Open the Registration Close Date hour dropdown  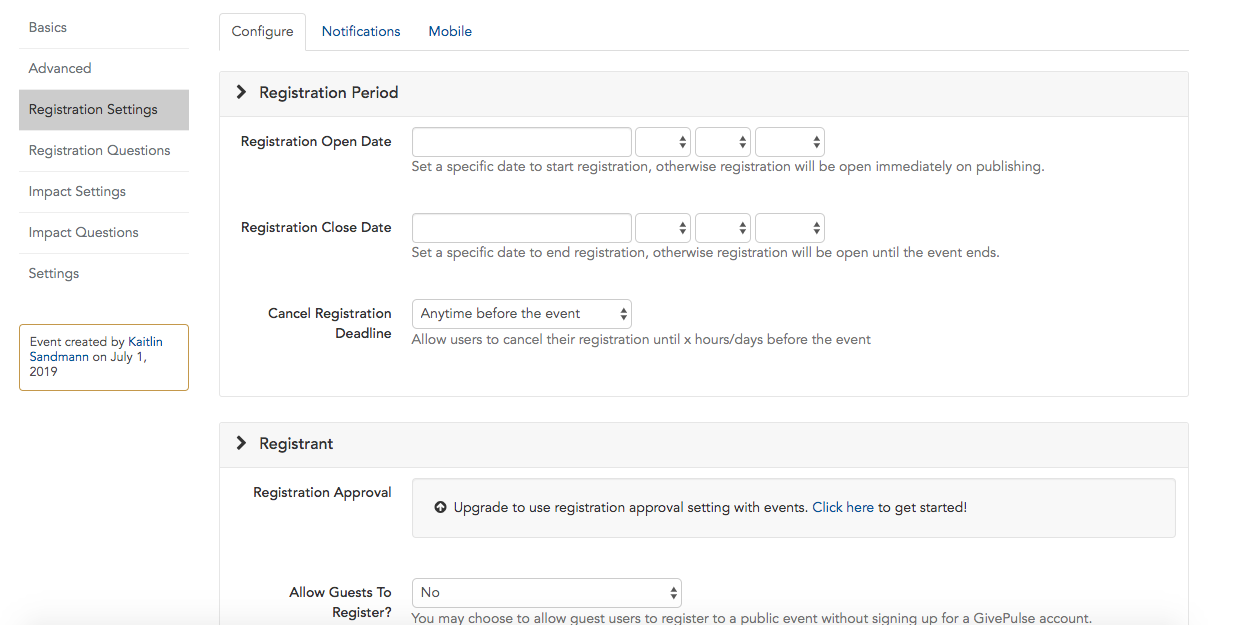tap(663, 228)
